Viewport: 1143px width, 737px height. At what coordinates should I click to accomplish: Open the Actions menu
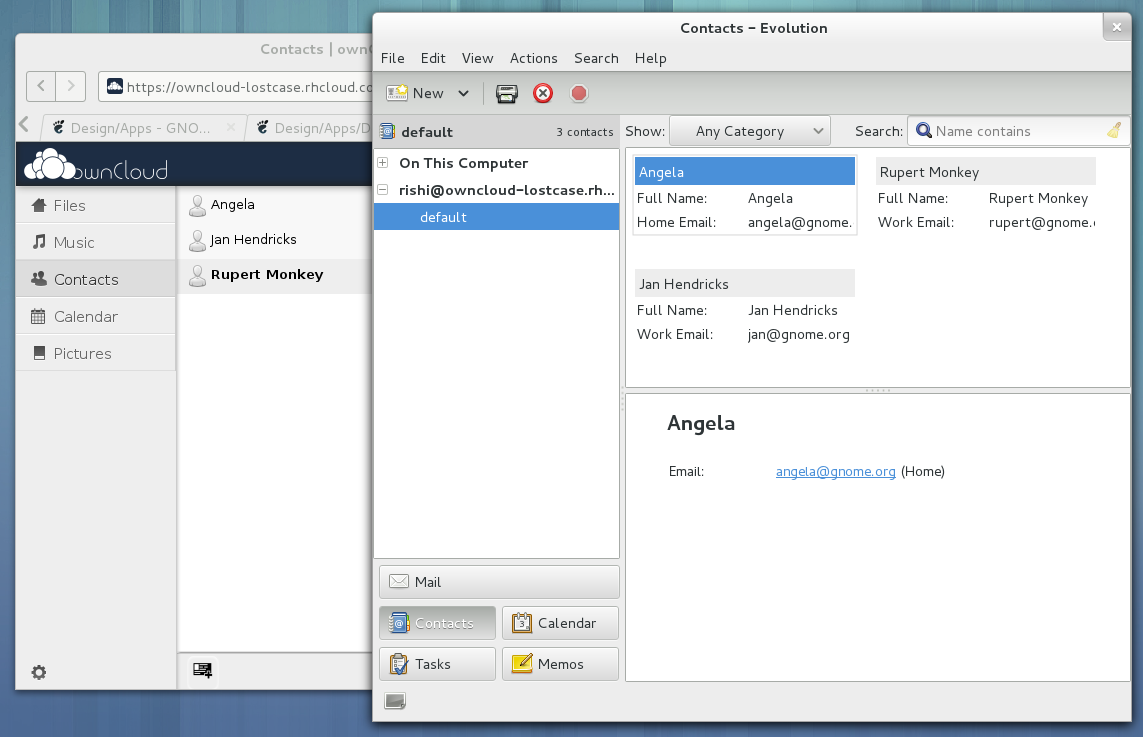coord(534,58)
